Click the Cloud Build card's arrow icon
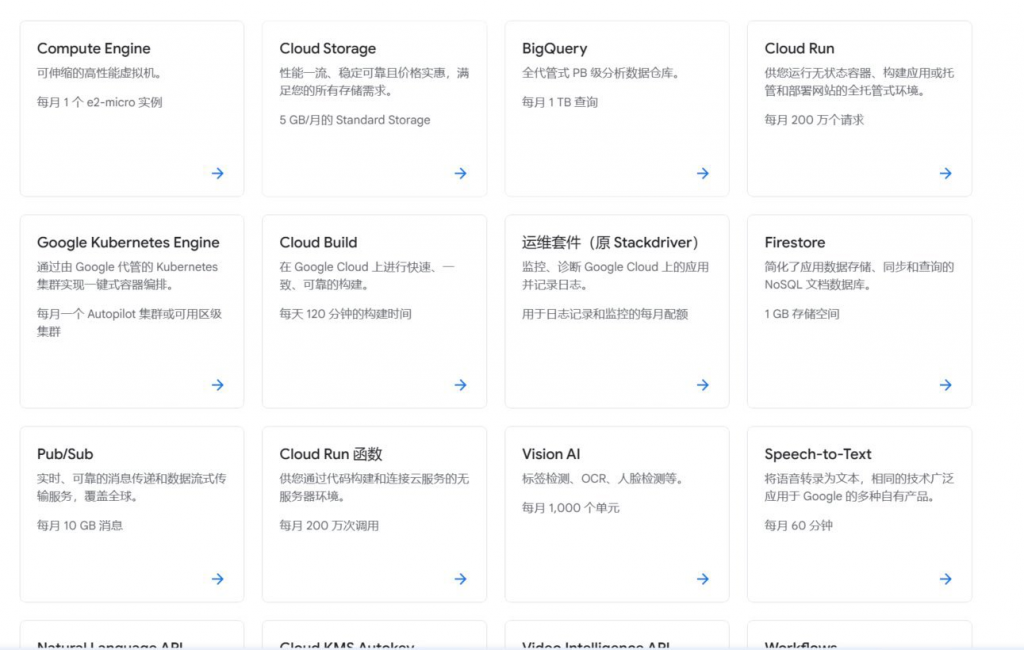 click(x=460, y=385)
